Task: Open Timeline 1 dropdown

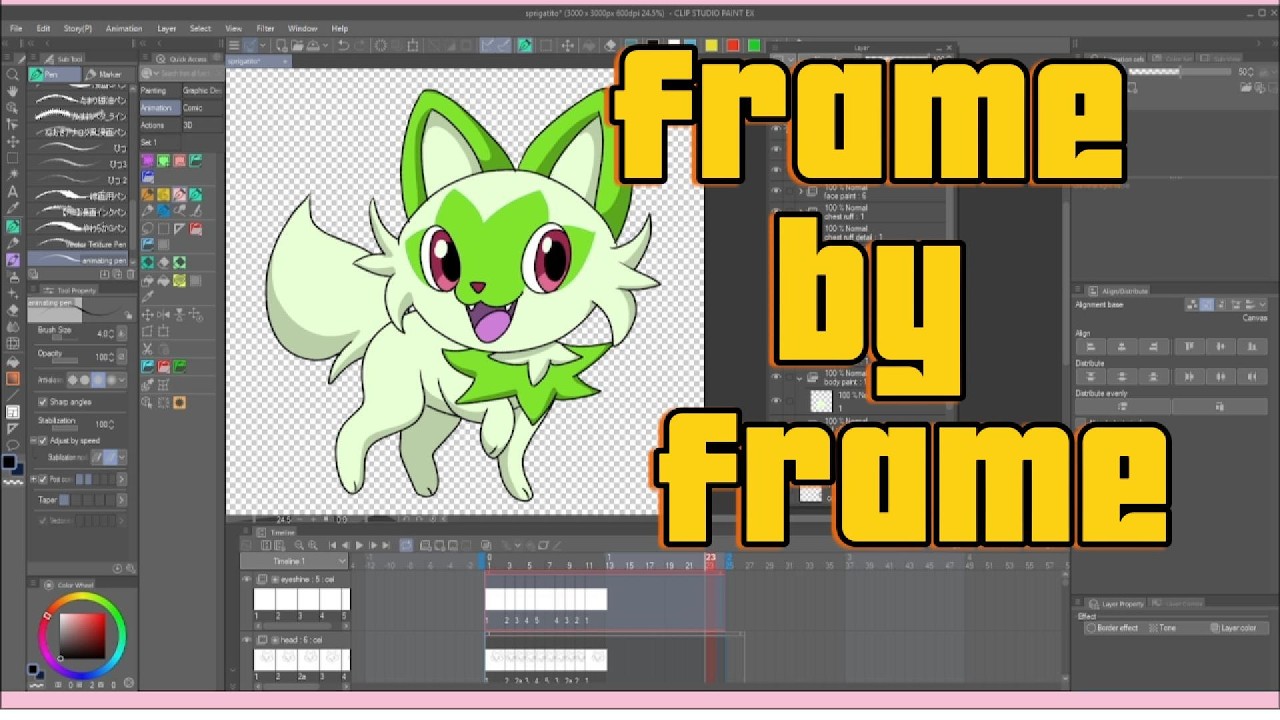Action: (x=293, y=562)
